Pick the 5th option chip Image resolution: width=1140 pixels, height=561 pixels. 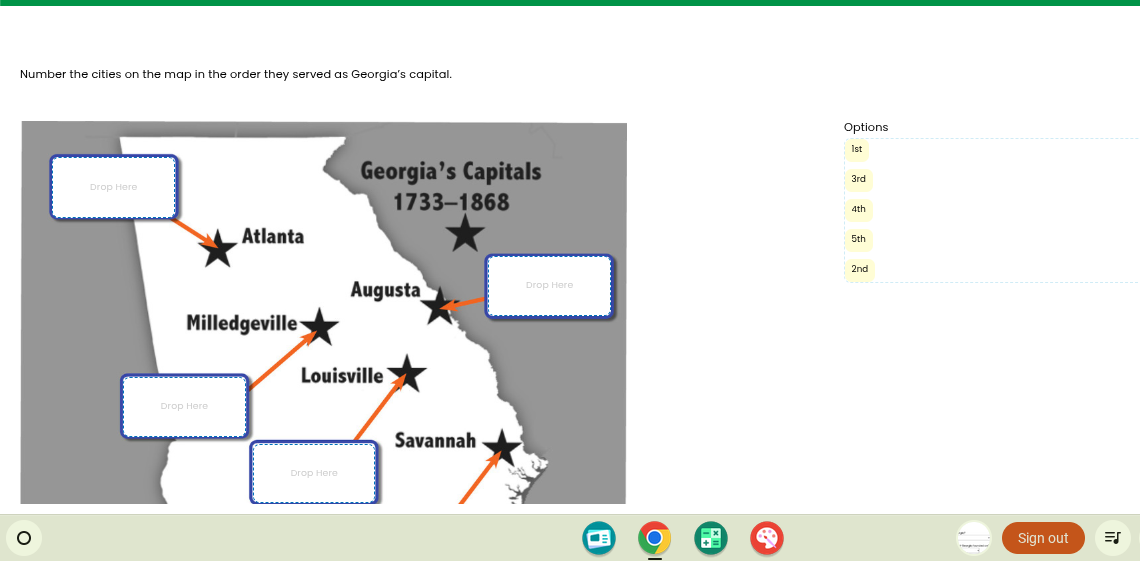coord(858,240)
